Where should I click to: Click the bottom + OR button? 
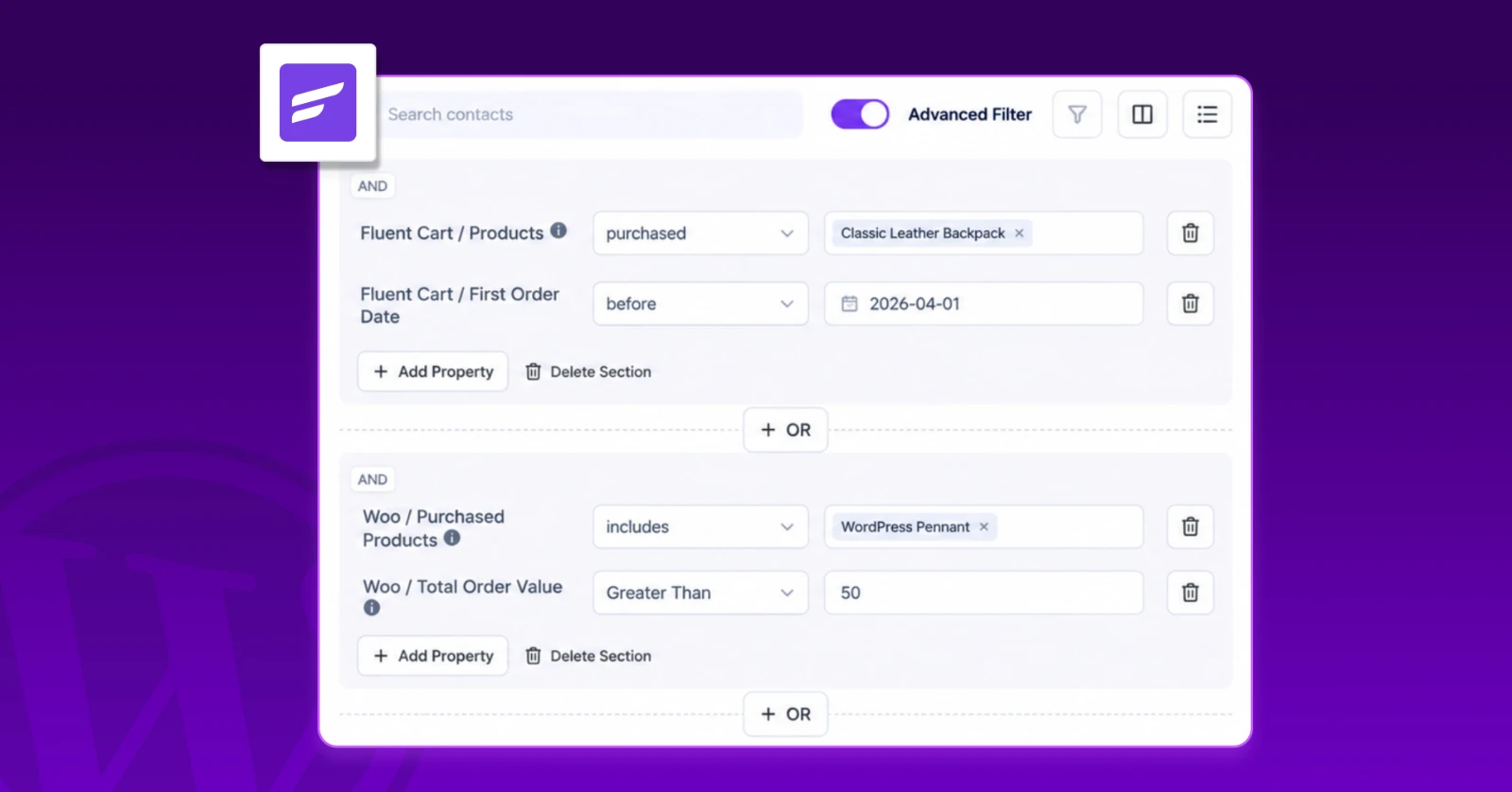tap(785, 715)
